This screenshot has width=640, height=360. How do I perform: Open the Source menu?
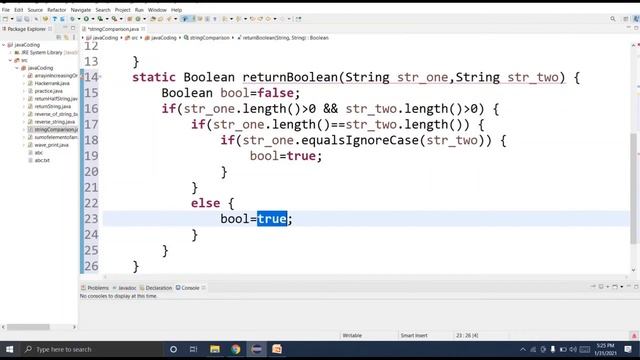(x=35, y=10)
